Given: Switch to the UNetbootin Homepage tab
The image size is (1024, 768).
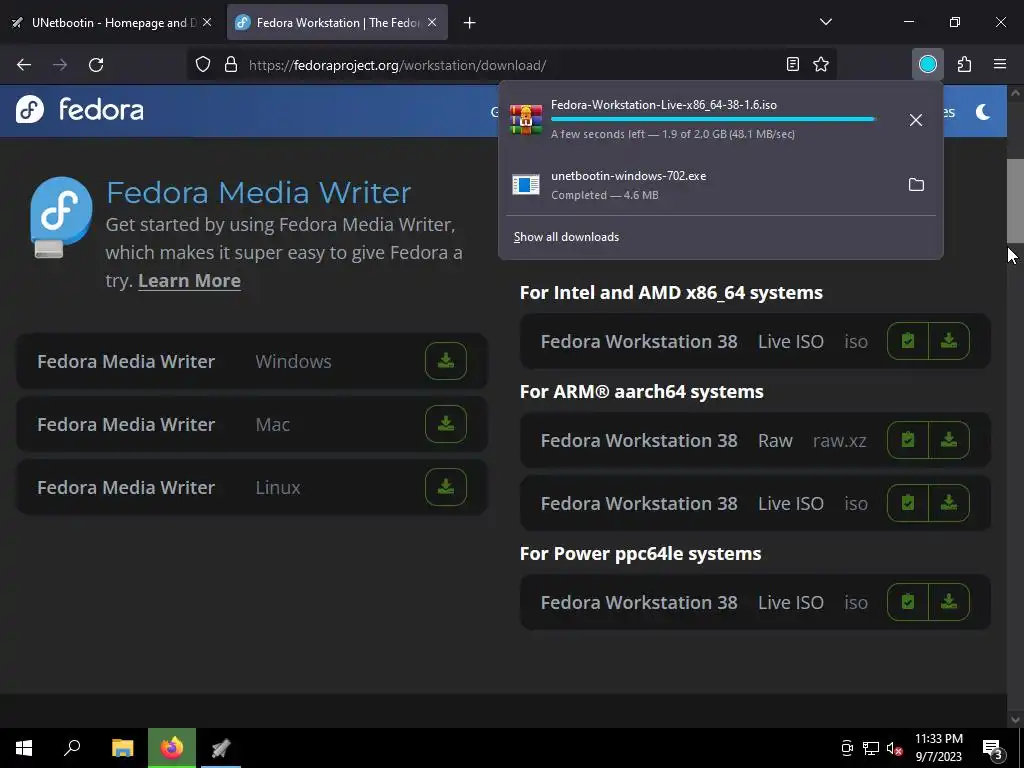Looking at the screenshot, I should pos(111,22).
